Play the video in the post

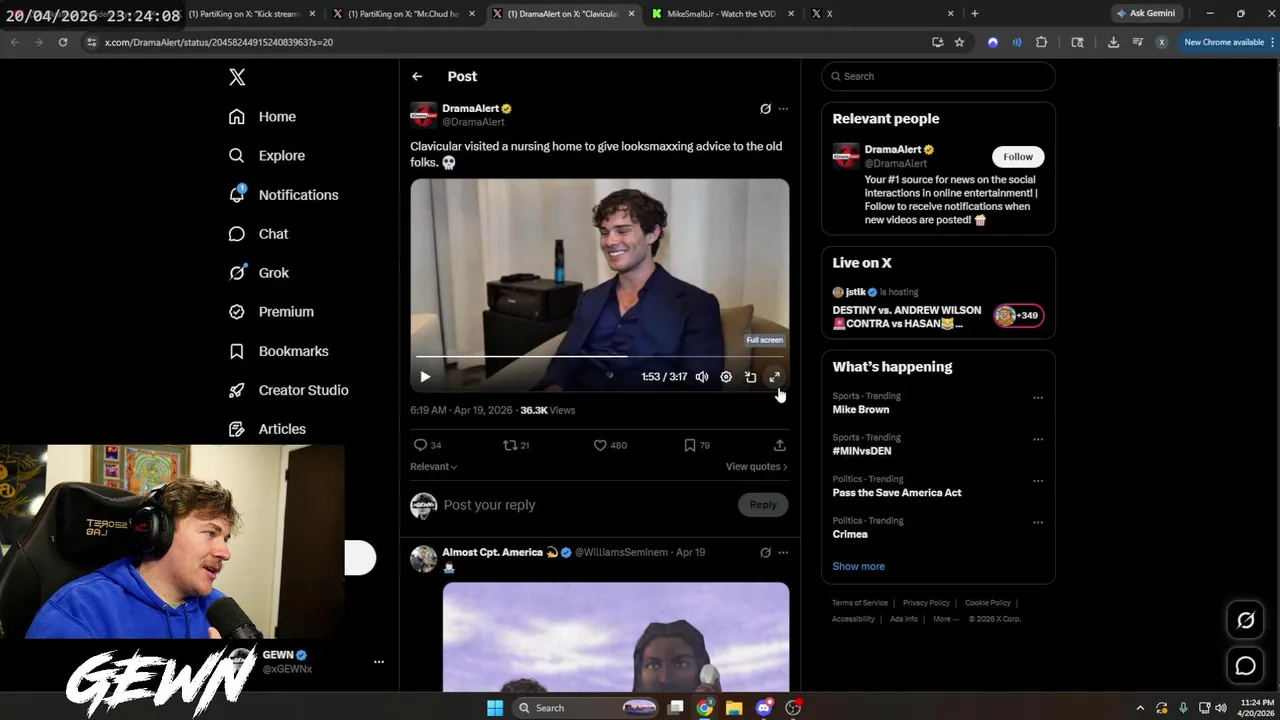point(425,377)
